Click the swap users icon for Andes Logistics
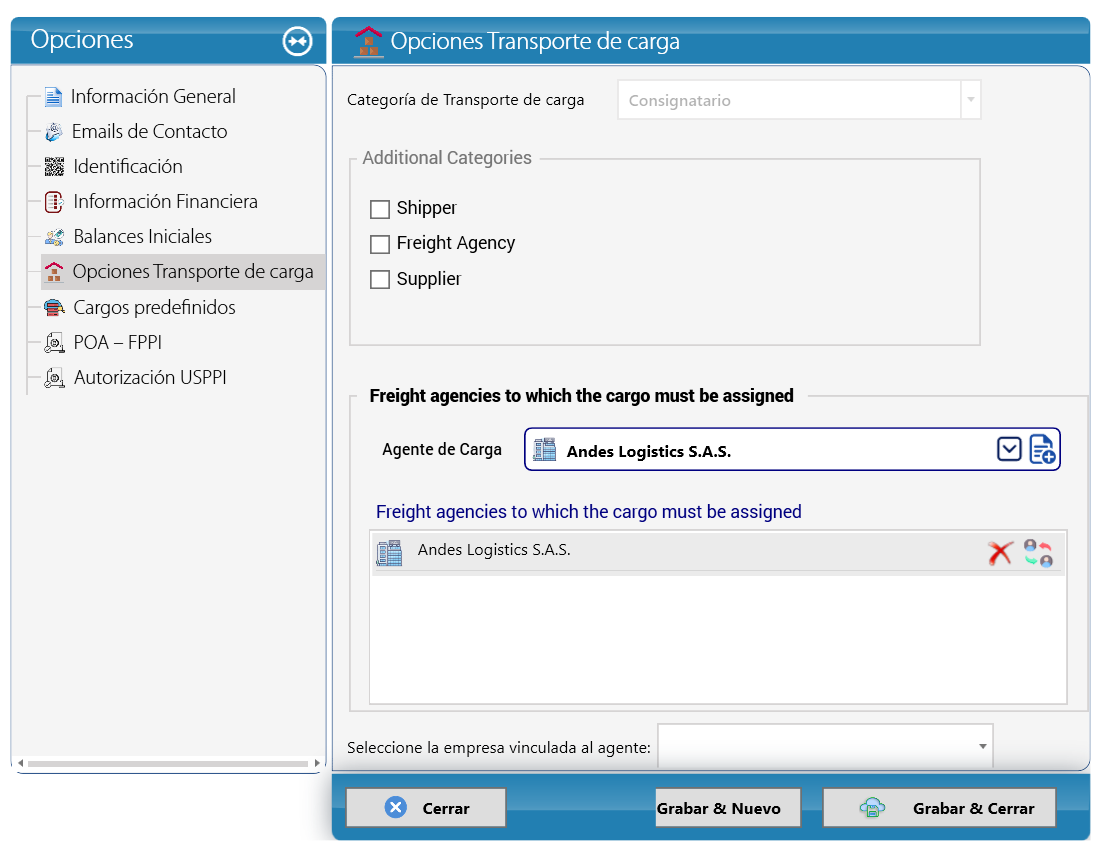This screenshot has height=850, width=1110. tap(1039, 553)
